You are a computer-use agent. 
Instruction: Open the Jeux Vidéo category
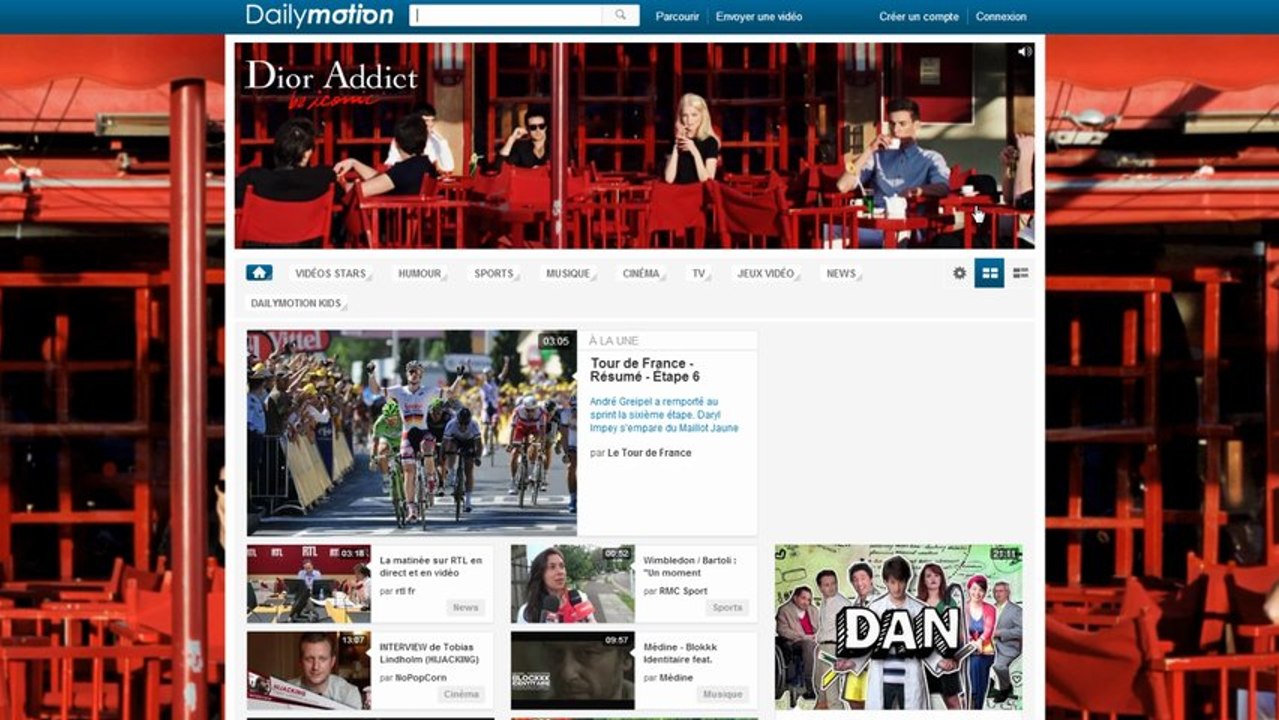(x=766, y=273)
